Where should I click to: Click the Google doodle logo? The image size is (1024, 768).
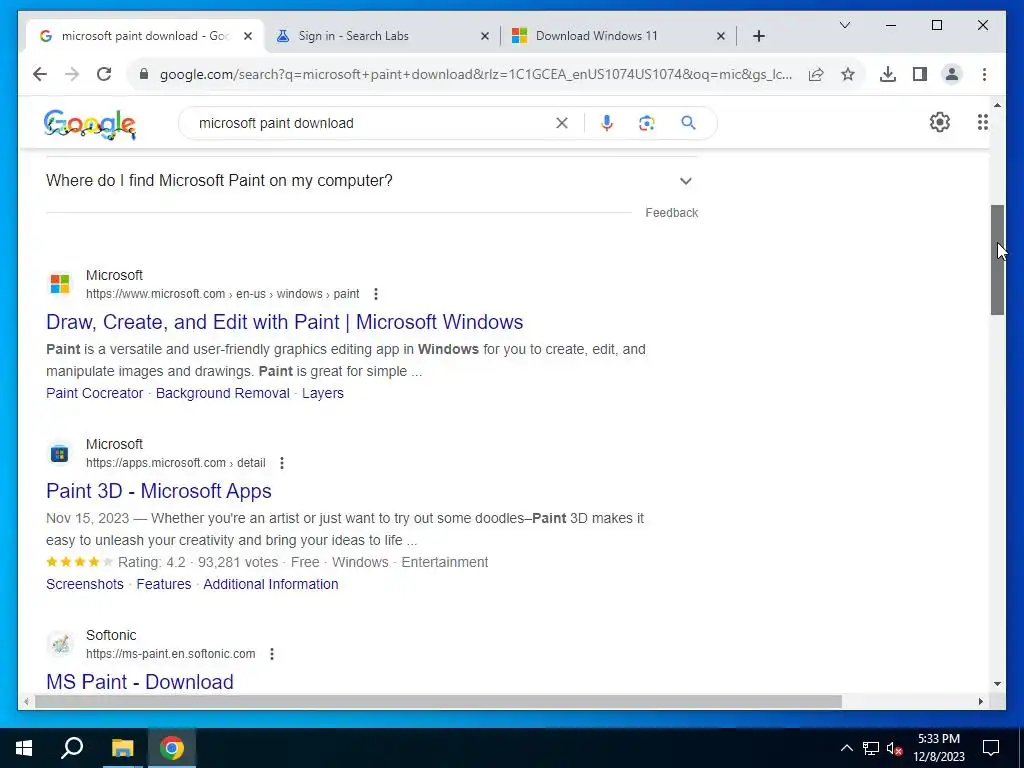[x=89, y=124]
